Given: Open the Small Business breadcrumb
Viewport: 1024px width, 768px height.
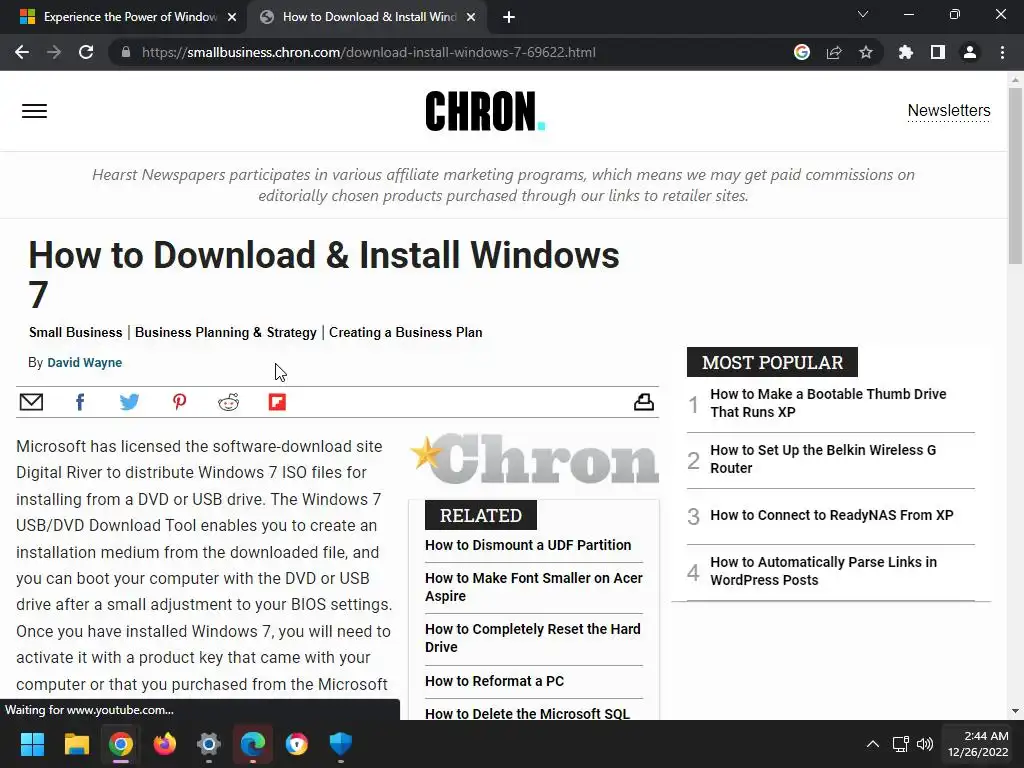Looking at the screenshot, I should pos(76,332).
